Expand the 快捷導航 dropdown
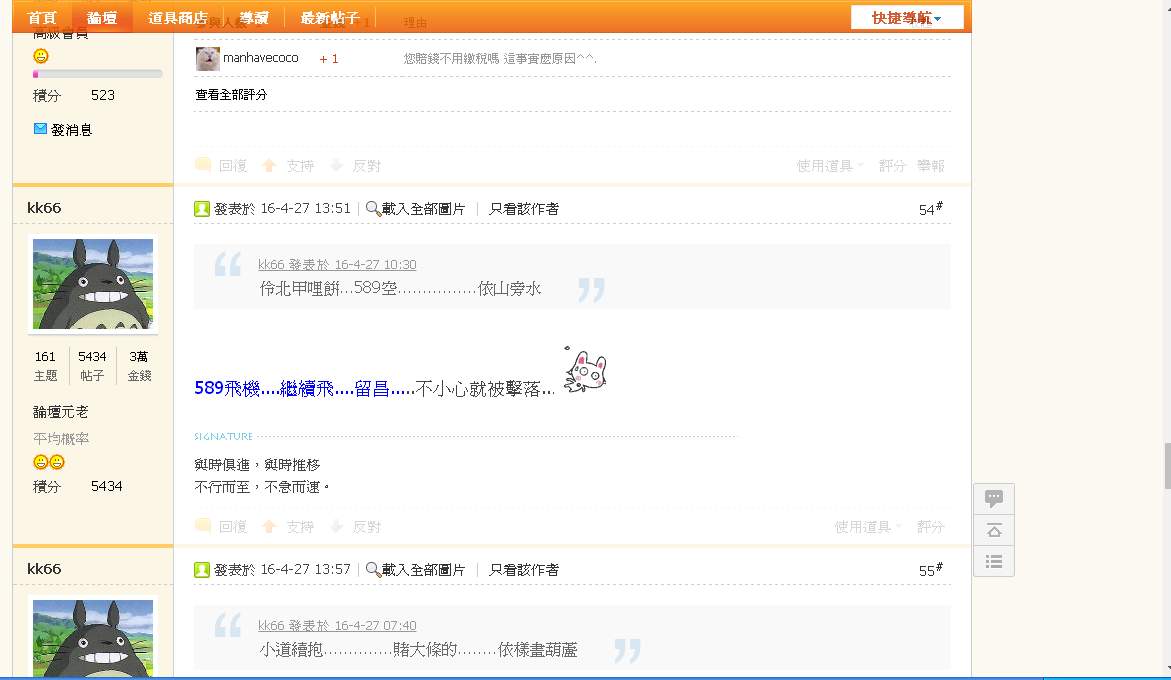Image resolution: width=1171 pixels, height=680 pixels. click(x=907, y=17)
